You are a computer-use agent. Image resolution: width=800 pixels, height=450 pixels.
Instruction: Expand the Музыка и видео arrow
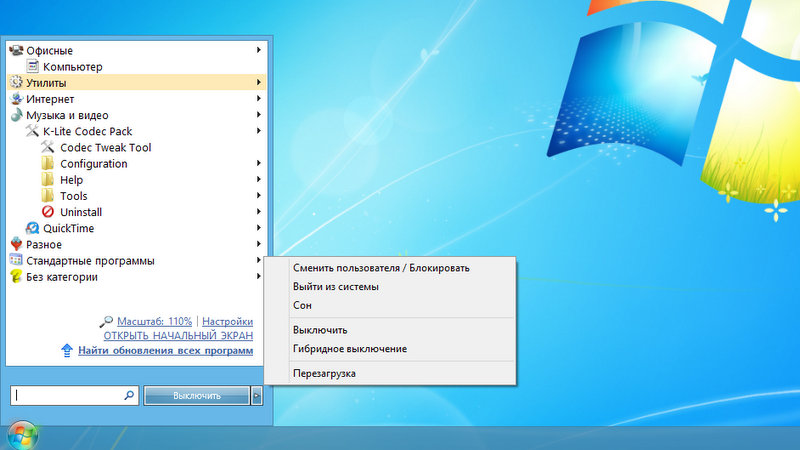(x=259, y=115)
